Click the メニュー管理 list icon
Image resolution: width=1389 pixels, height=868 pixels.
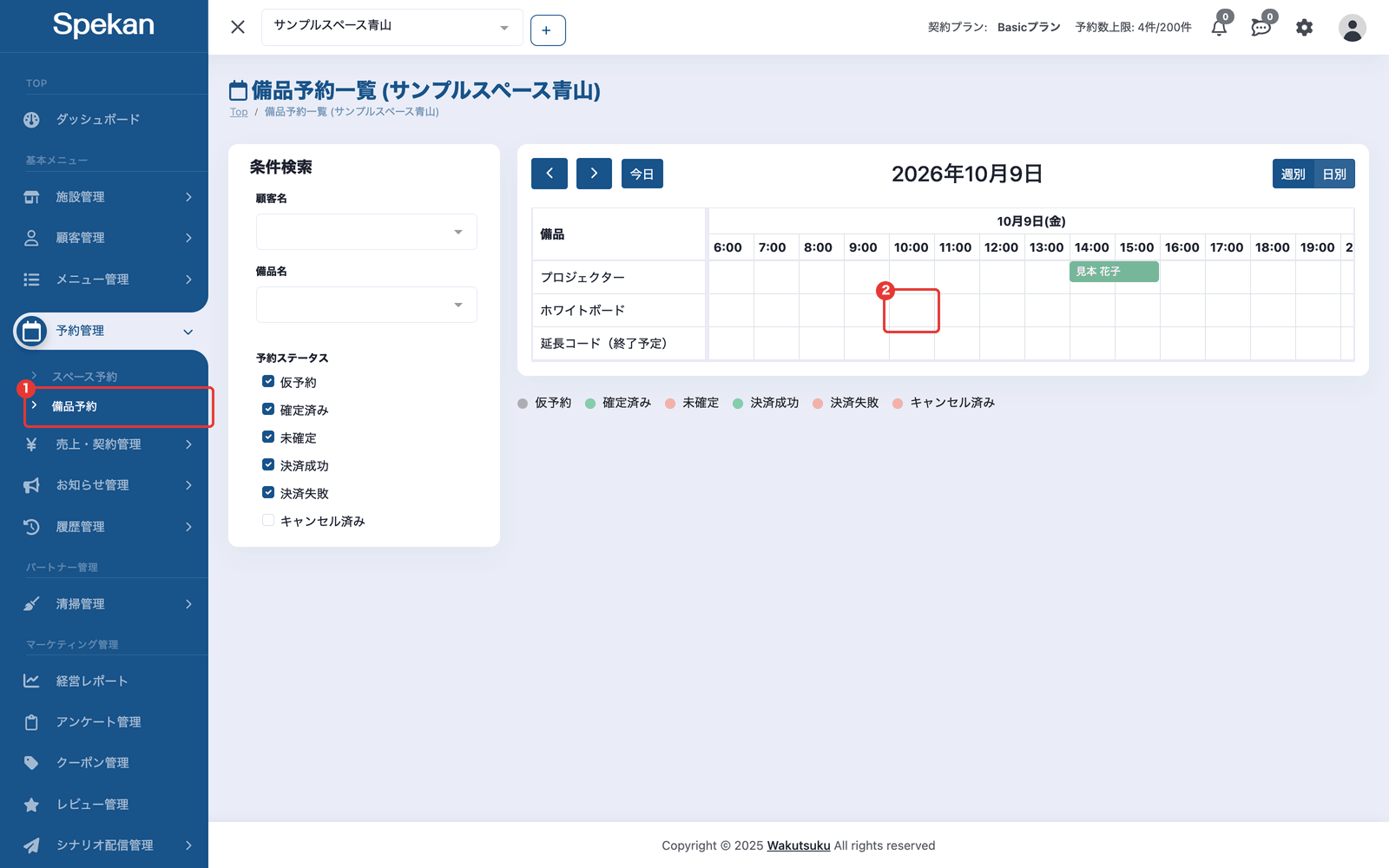(31, 279)
